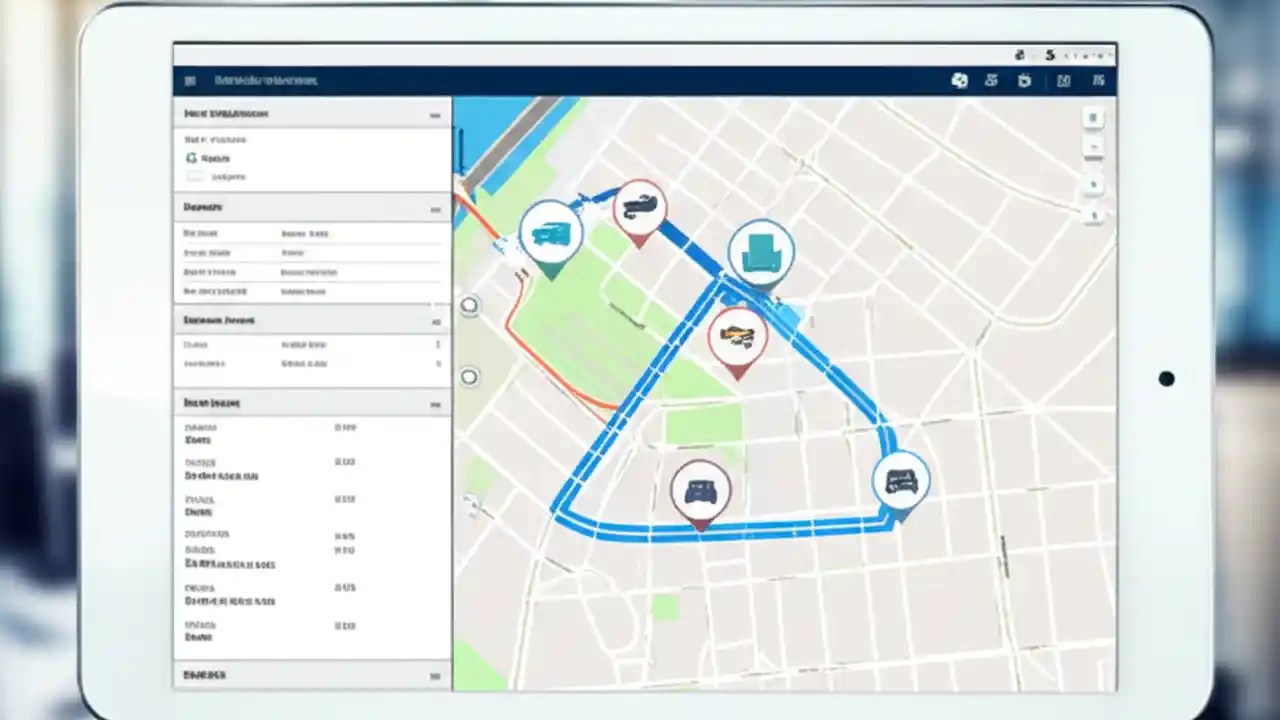
Task: Click the locate-me button below the zoom controls
Action: [x=1093, y=185]
